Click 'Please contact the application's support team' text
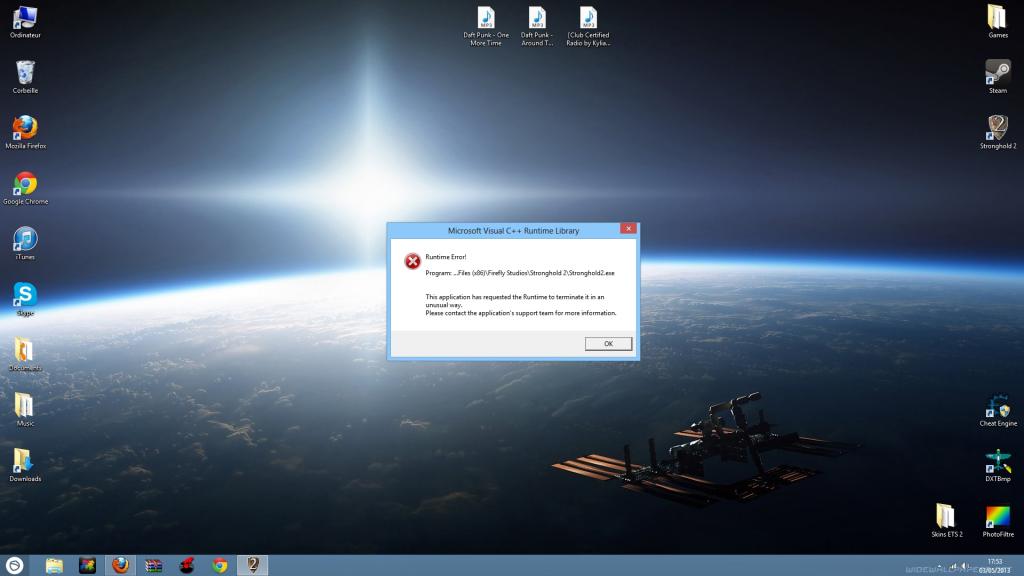The image size is (1024, 576). [520, 313]
